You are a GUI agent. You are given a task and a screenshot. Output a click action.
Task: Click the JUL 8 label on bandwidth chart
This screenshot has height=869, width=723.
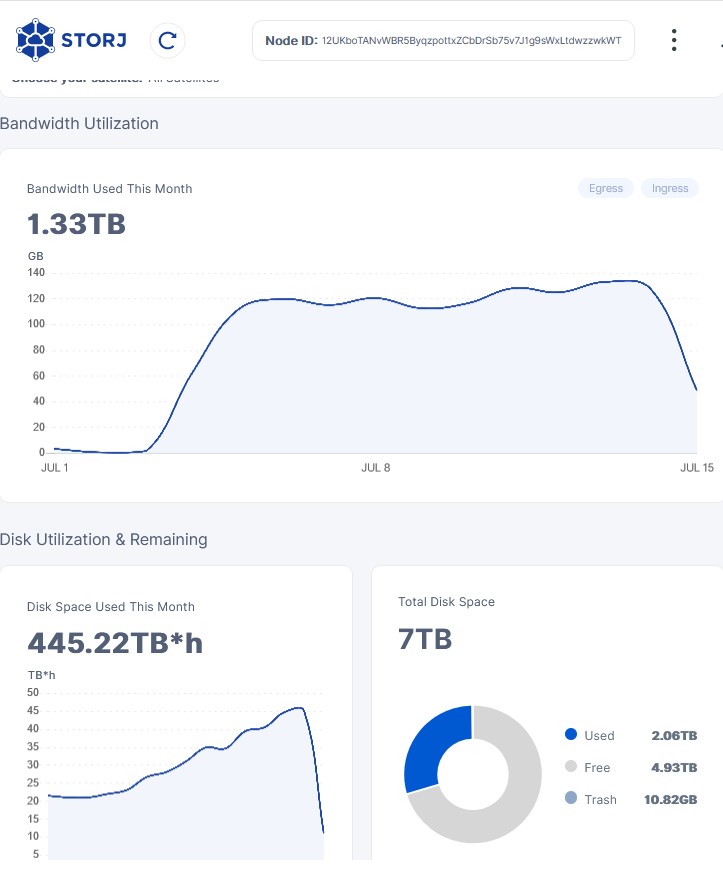tap(375, 468)
